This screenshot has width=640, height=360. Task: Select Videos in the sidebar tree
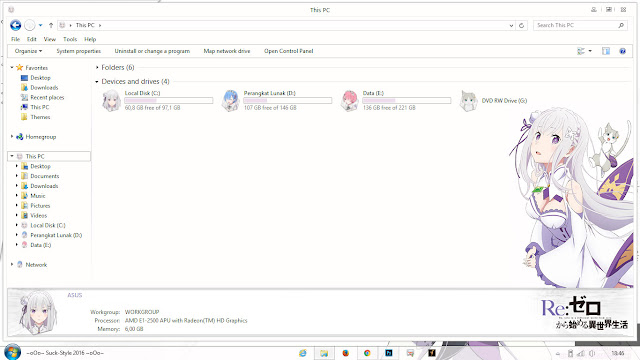[x=39, y=215]
